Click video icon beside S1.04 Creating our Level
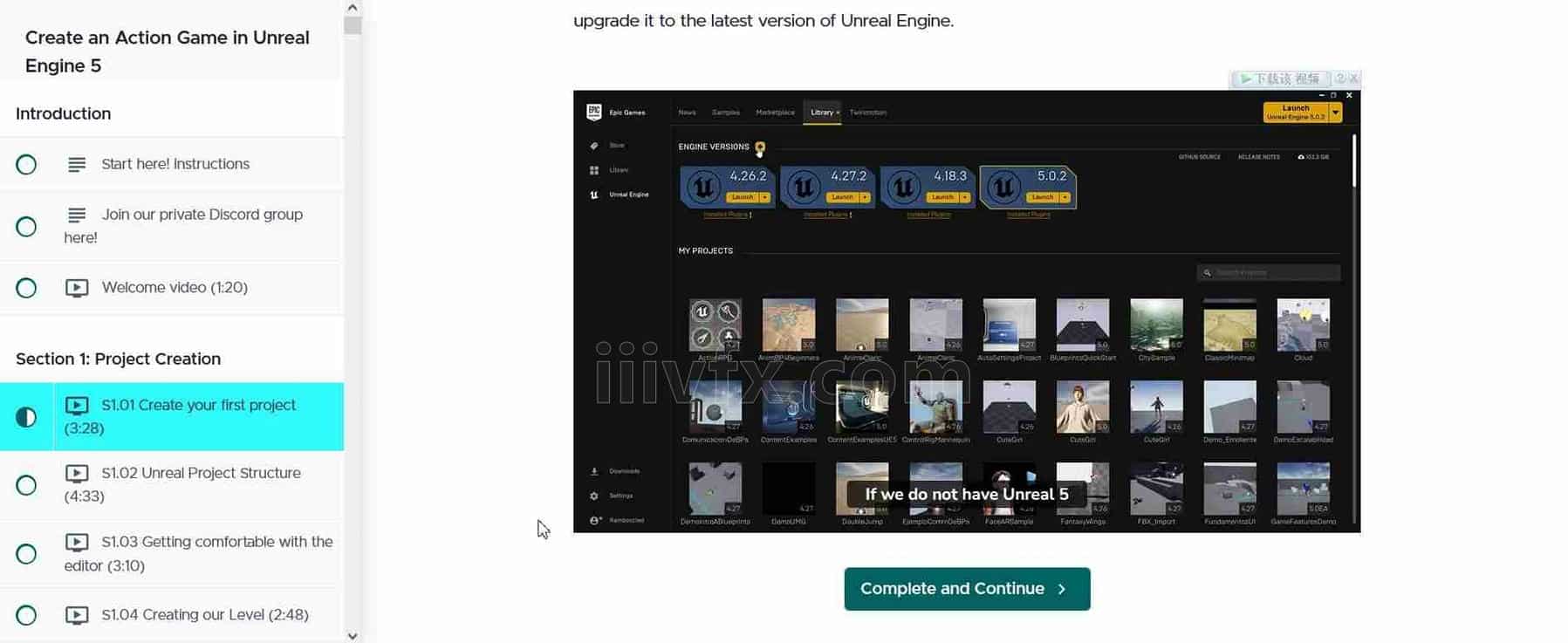 point(77,615)
